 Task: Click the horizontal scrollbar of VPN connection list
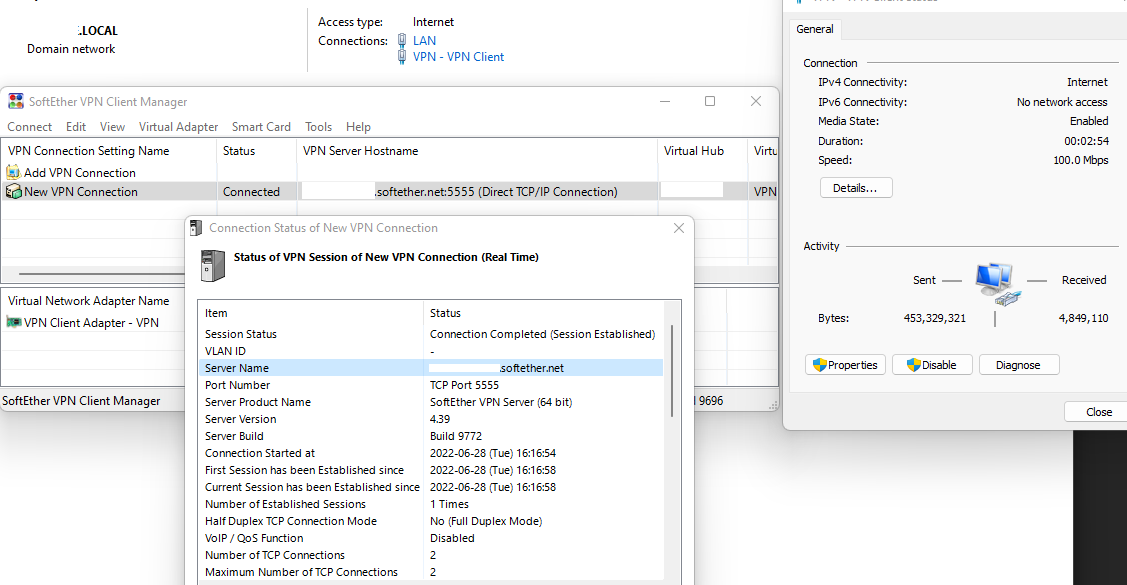click(x=102, y=274)
